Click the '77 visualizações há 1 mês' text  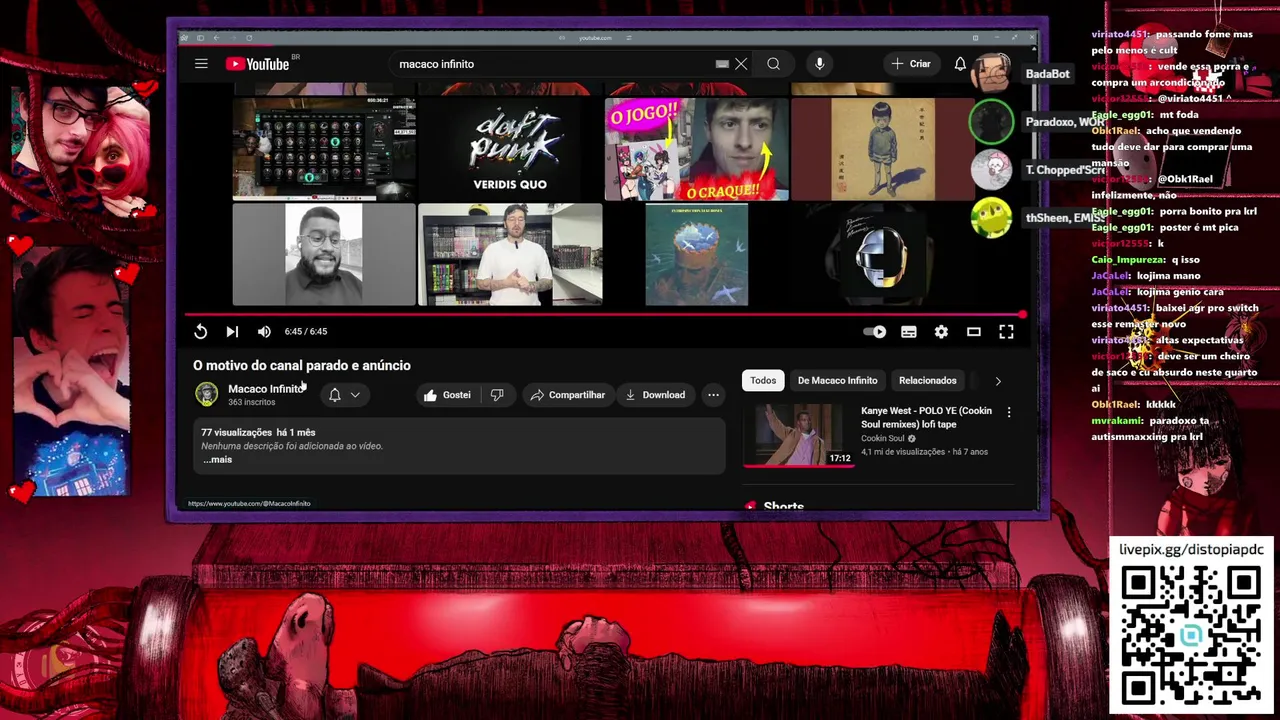[x=258, y=433]
